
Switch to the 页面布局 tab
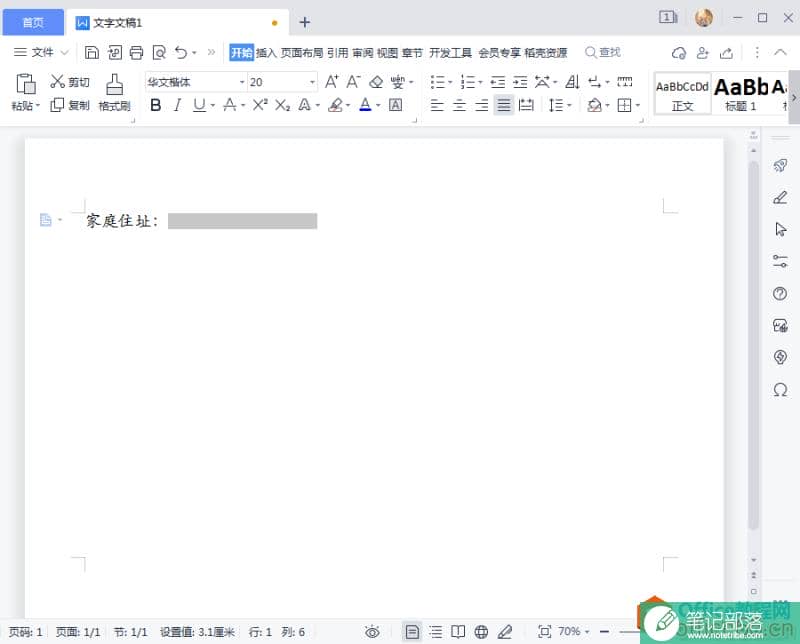[x=302, y=53]
